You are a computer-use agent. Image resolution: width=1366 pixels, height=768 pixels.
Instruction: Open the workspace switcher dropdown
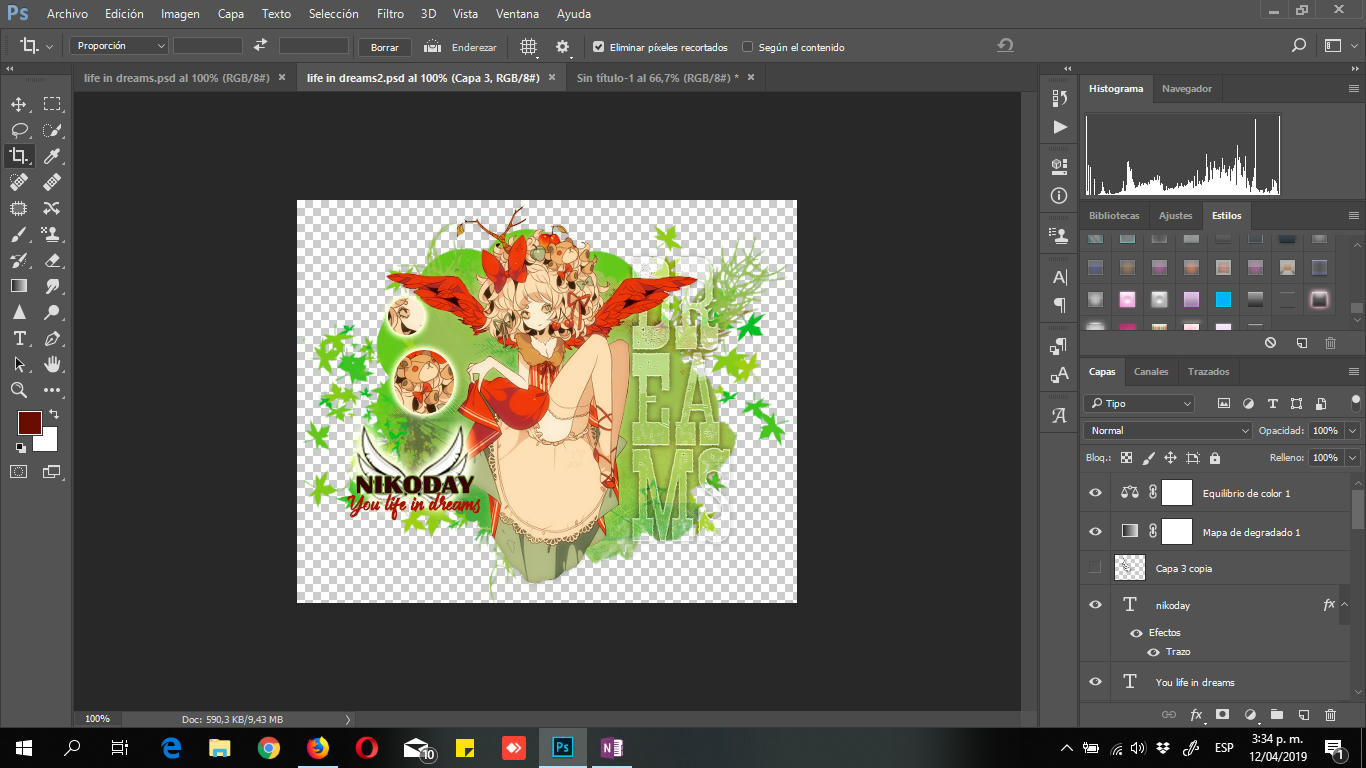pos(1339,46)
